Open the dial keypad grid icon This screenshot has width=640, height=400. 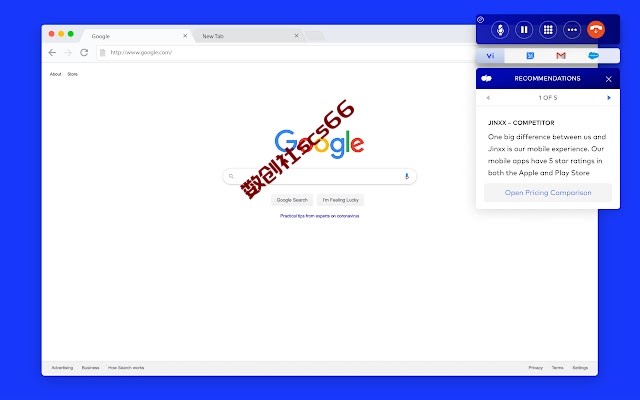pos(548,30)
